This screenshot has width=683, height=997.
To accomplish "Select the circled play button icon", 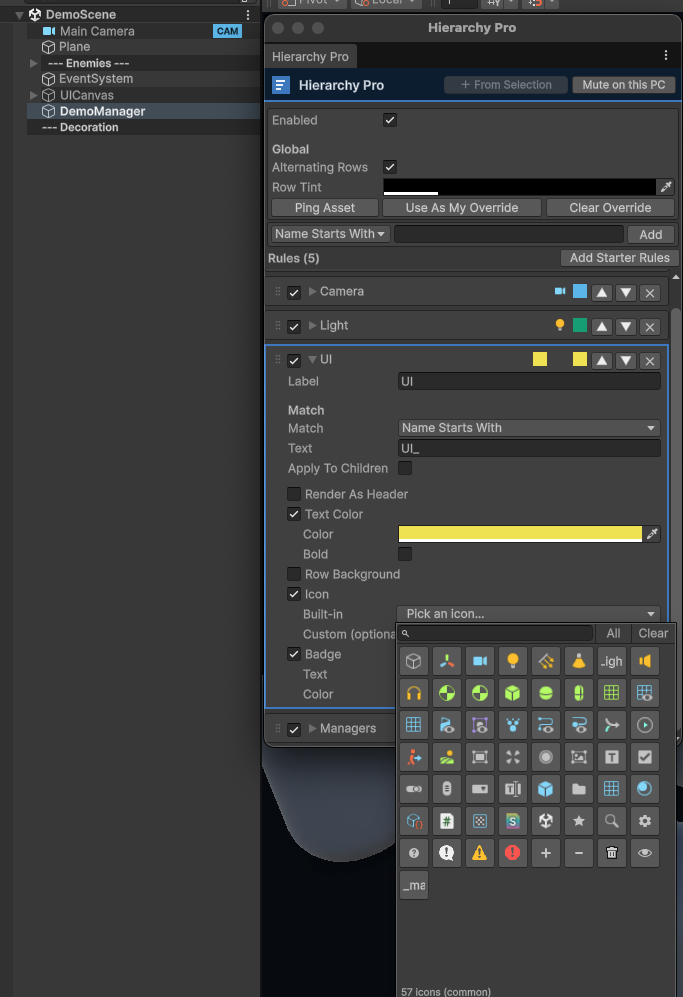I will tap(645, 725).
